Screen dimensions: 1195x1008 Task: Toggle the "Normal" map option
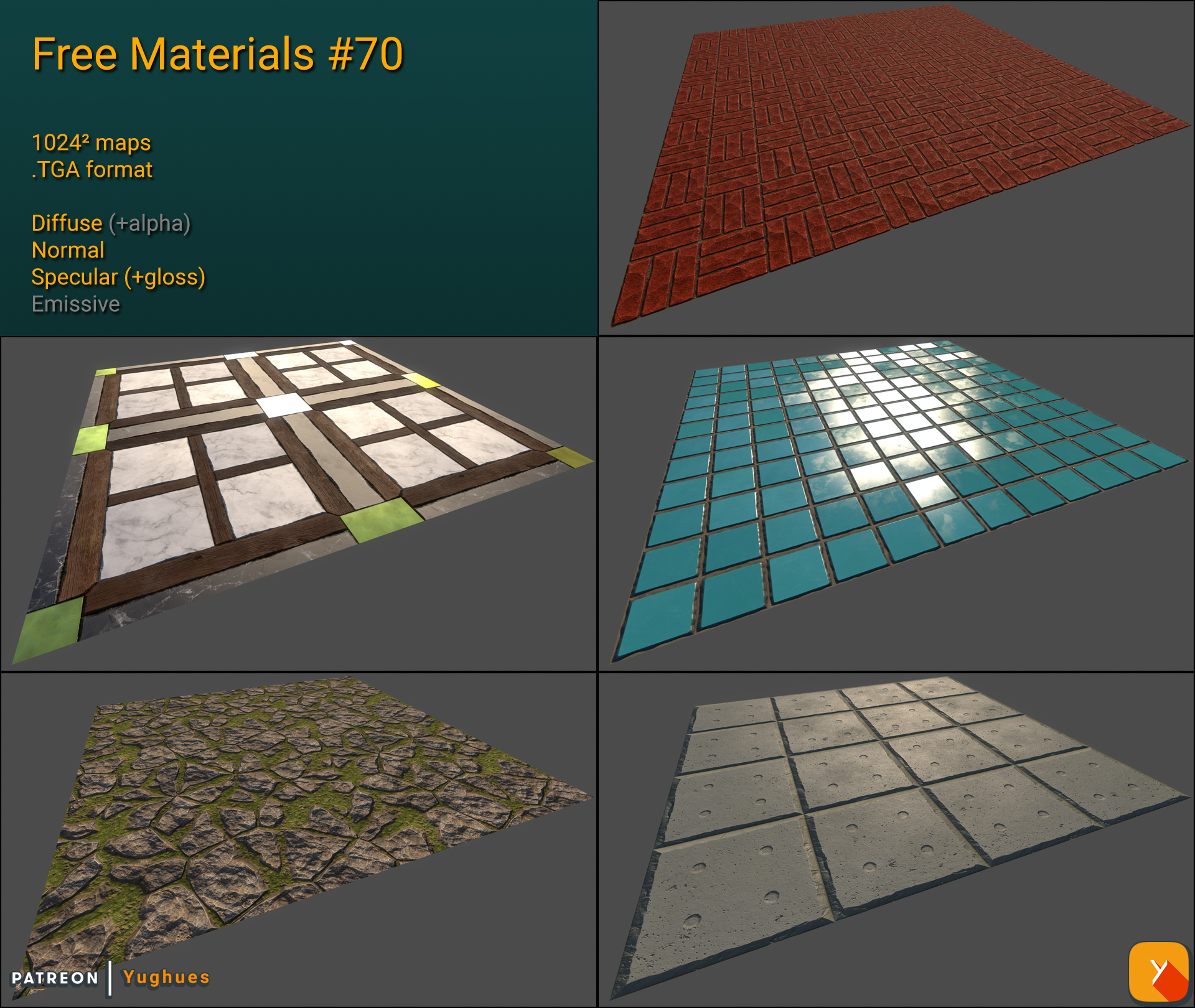[x=67, y=250]
